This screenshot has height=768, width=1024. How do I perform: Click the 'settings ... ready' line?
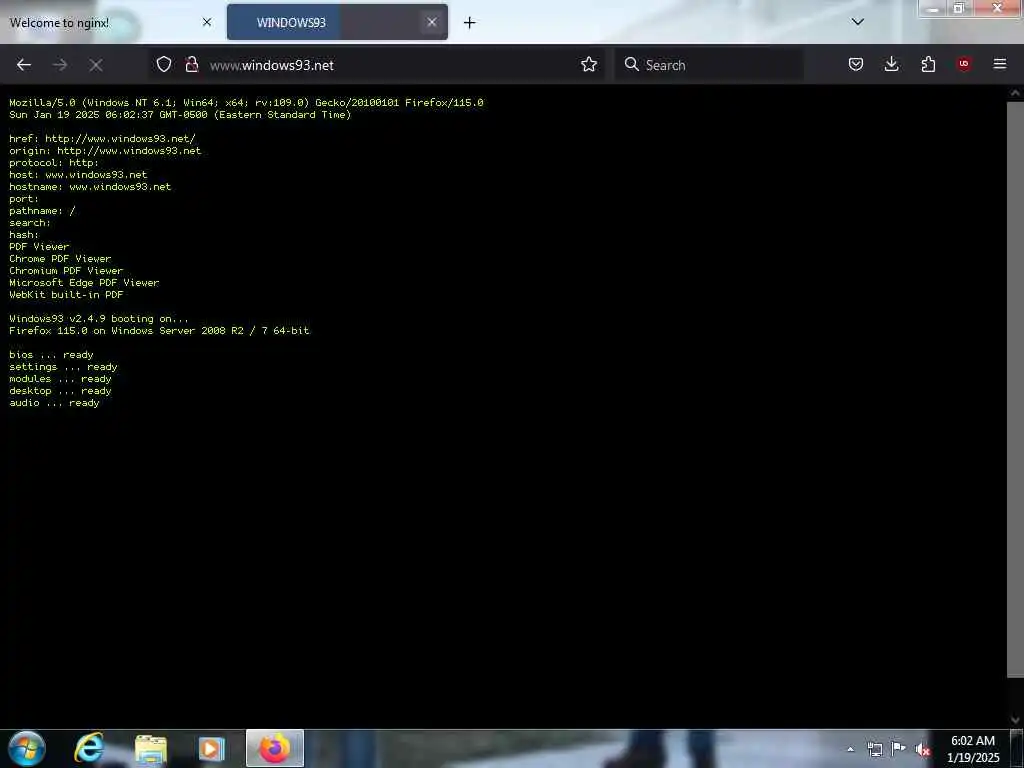click(63, 367)
